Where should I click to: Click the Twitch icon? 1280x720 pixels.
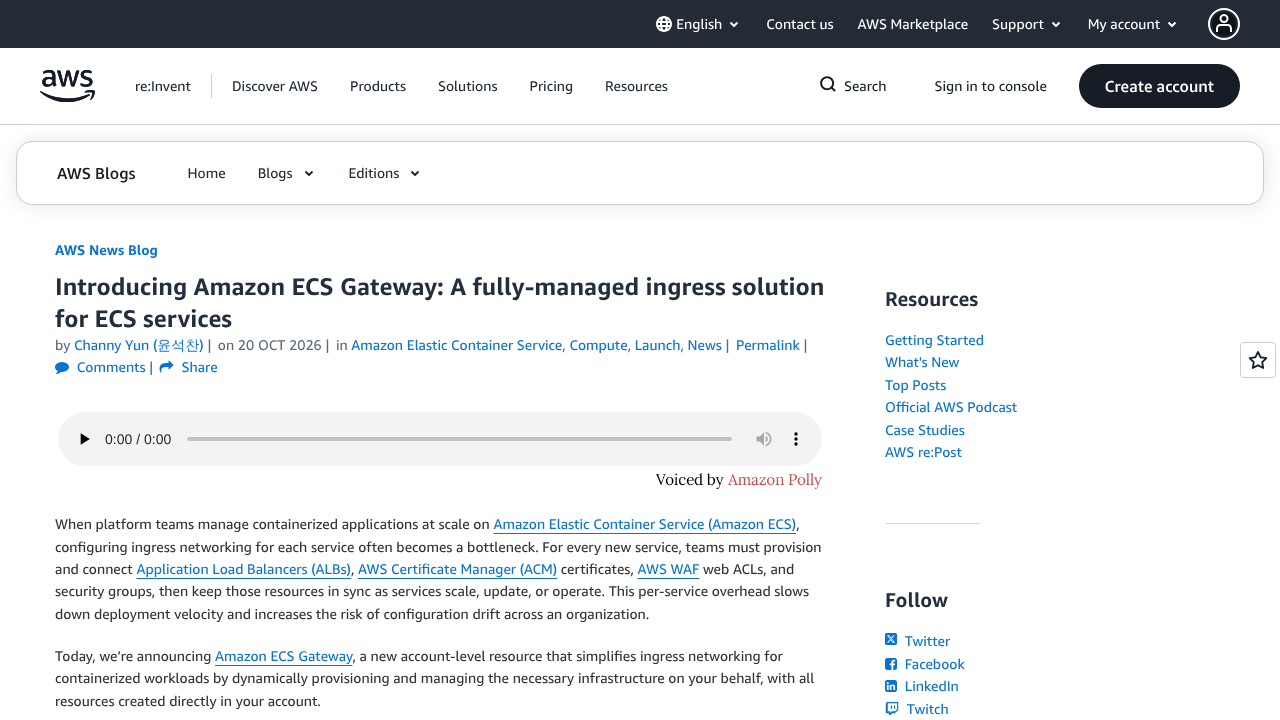point(892,709)
